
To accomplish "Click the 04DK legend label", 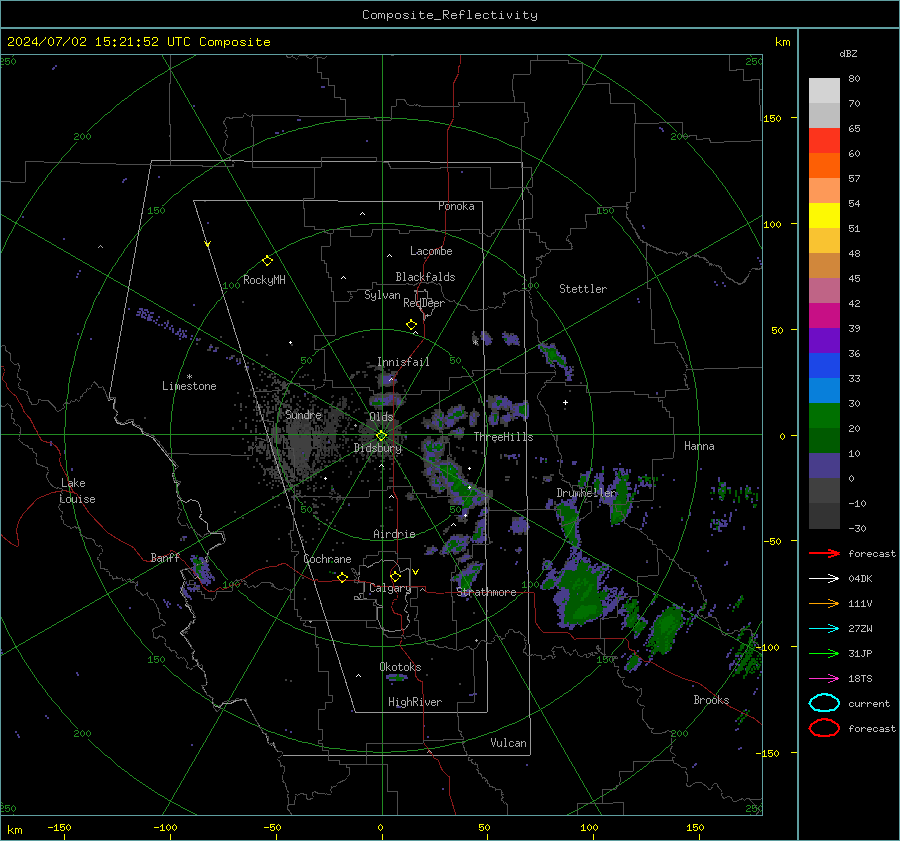I will click(x=860, y=579).
